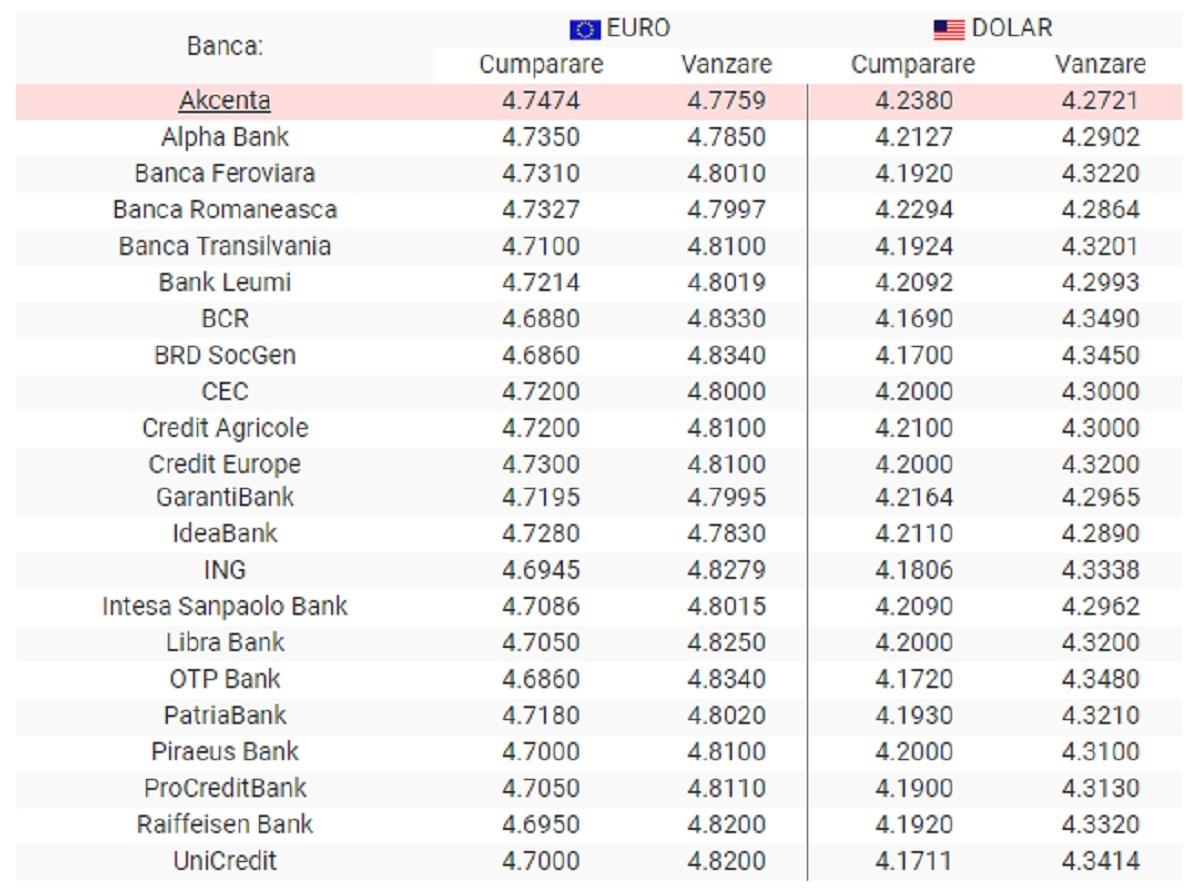Select the DOLAR currency heading text
The image size is (1200, 896).
tap(1012, 29)
